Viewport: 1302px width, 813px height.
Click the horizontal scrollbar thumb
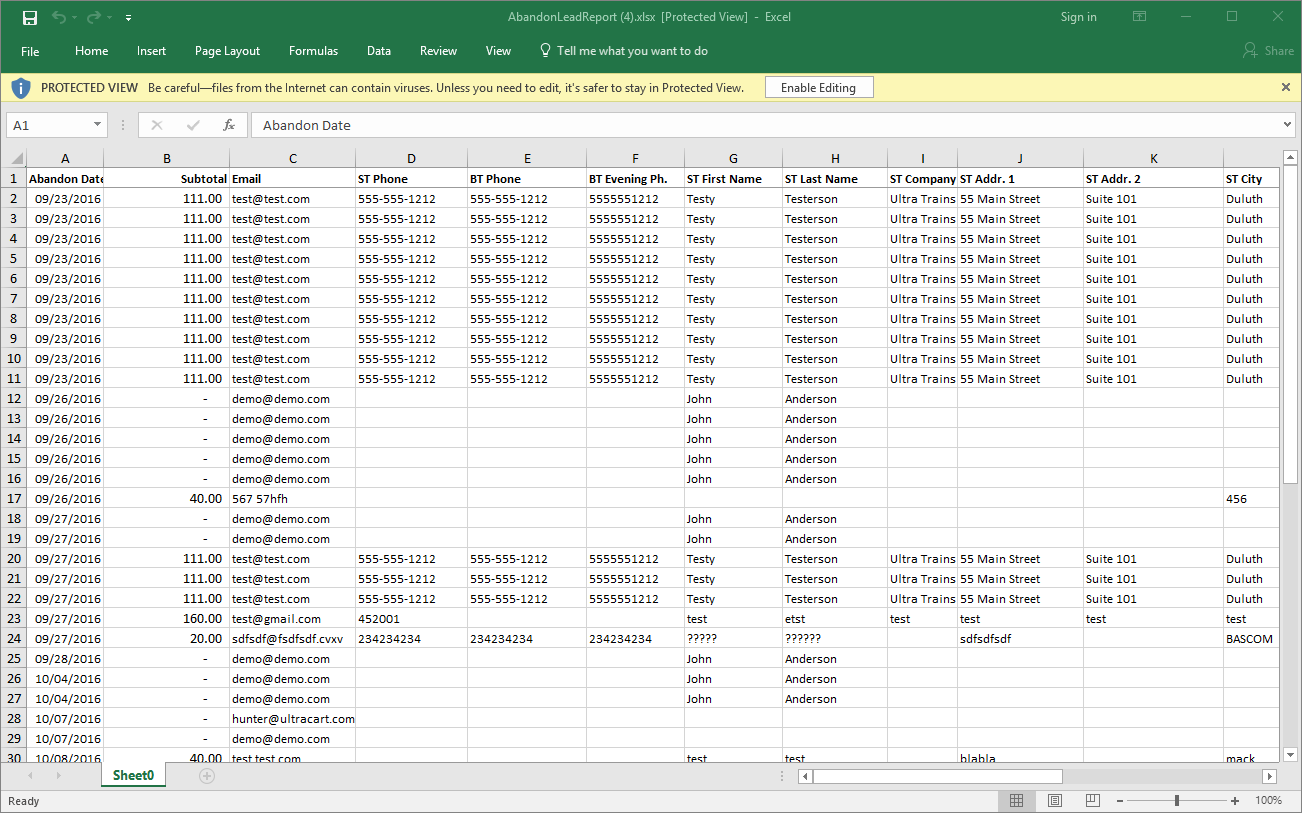(x=938, y=776)
